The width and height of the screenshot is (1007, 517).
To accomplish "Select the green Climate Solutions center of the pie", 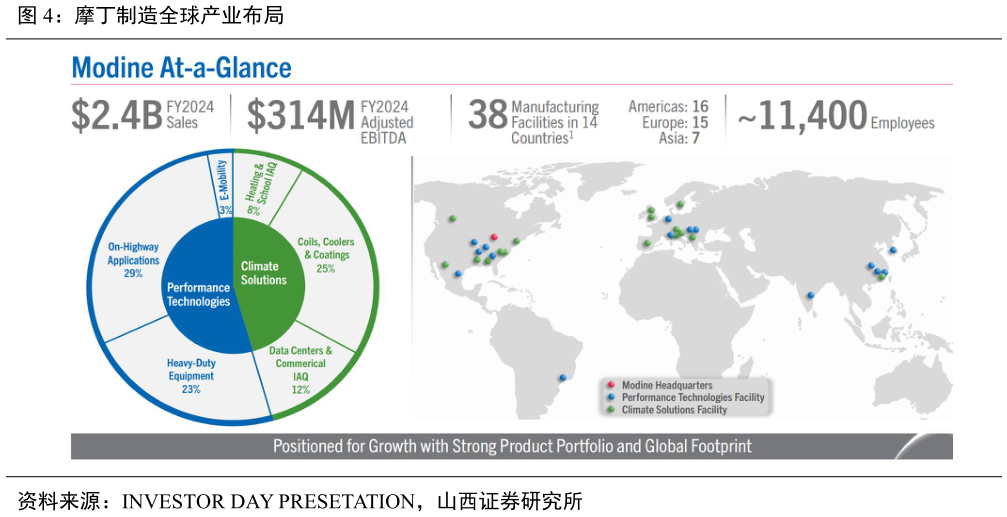I will [x=263, y=273].
